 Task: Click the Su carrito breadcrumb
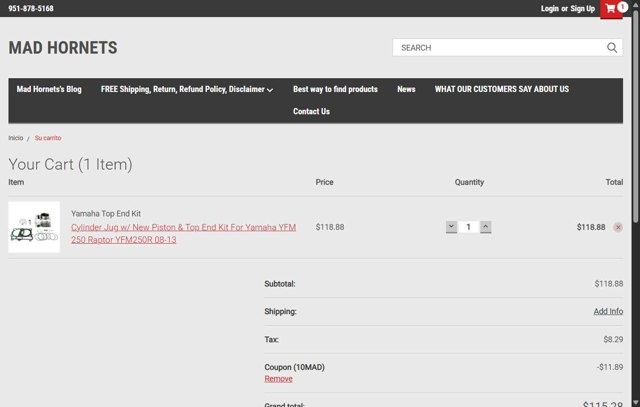[48, 138]
